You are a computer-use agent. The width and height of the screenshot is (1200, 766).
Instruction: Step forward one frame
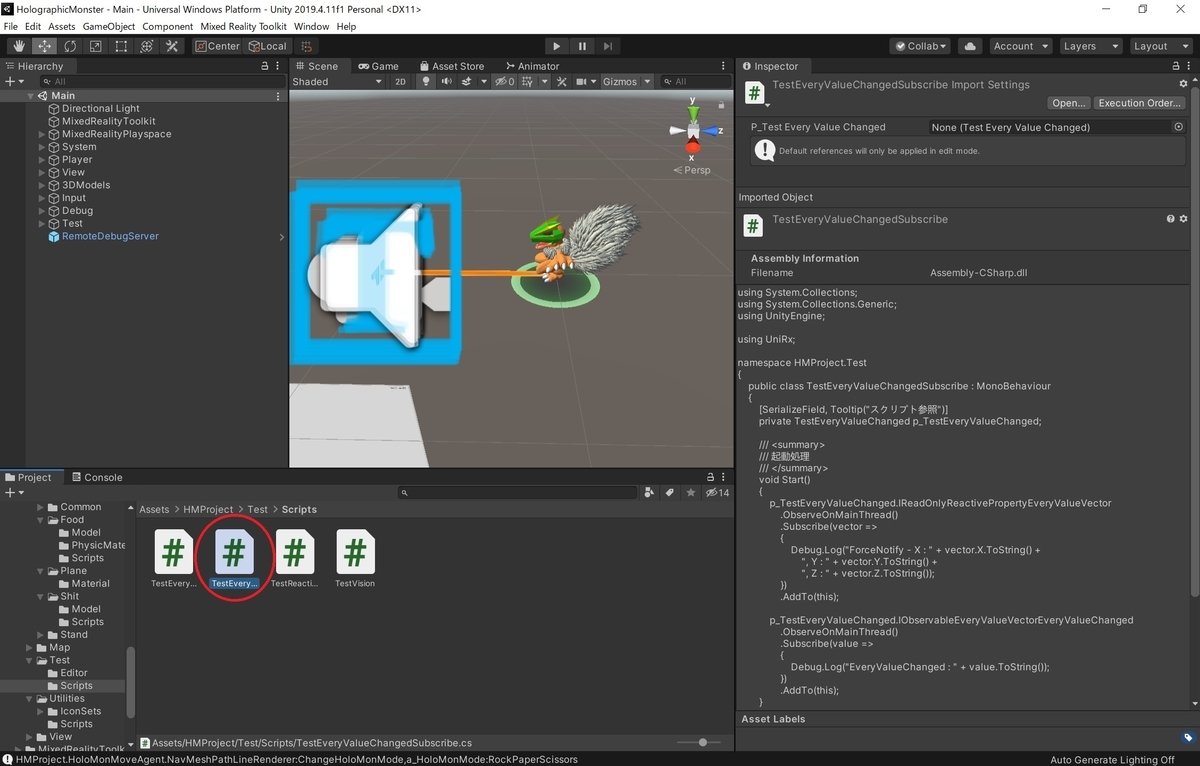click(x=608, y=46)
